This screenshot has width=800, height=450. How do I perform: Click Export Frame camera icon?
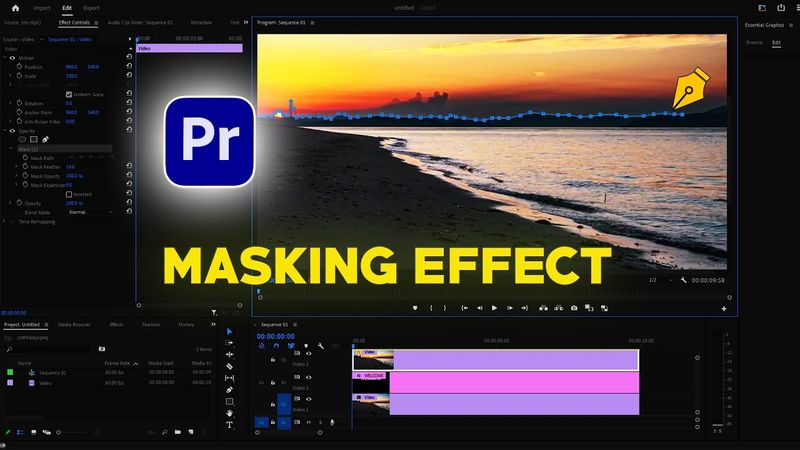(574, 308)
